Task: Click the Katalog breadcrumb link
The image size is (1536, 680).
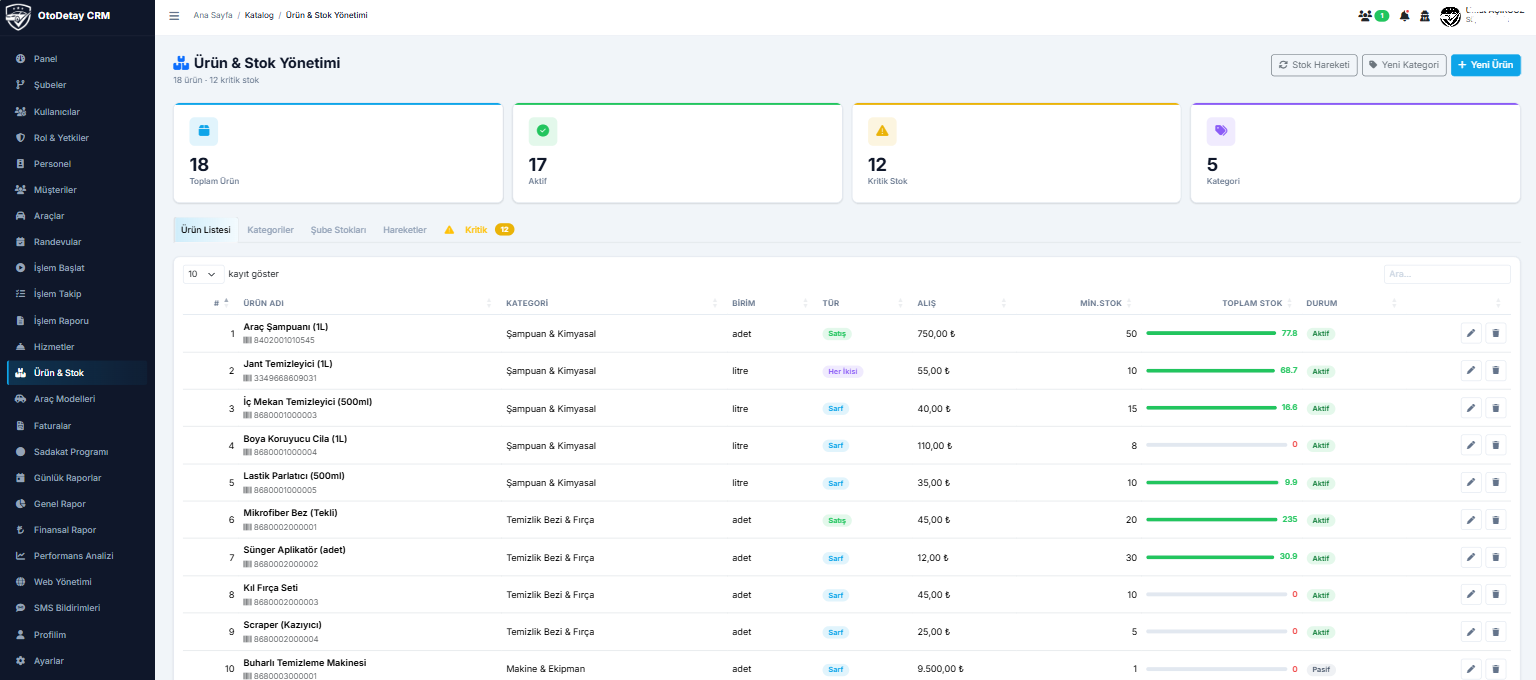Action: [x=259, y=16]
